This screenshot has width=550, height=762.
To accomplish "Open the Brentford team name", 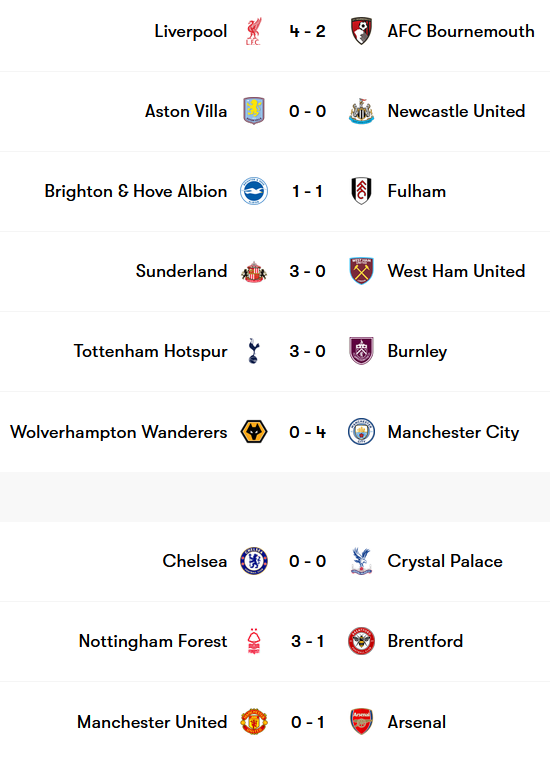I will (425, 641).
